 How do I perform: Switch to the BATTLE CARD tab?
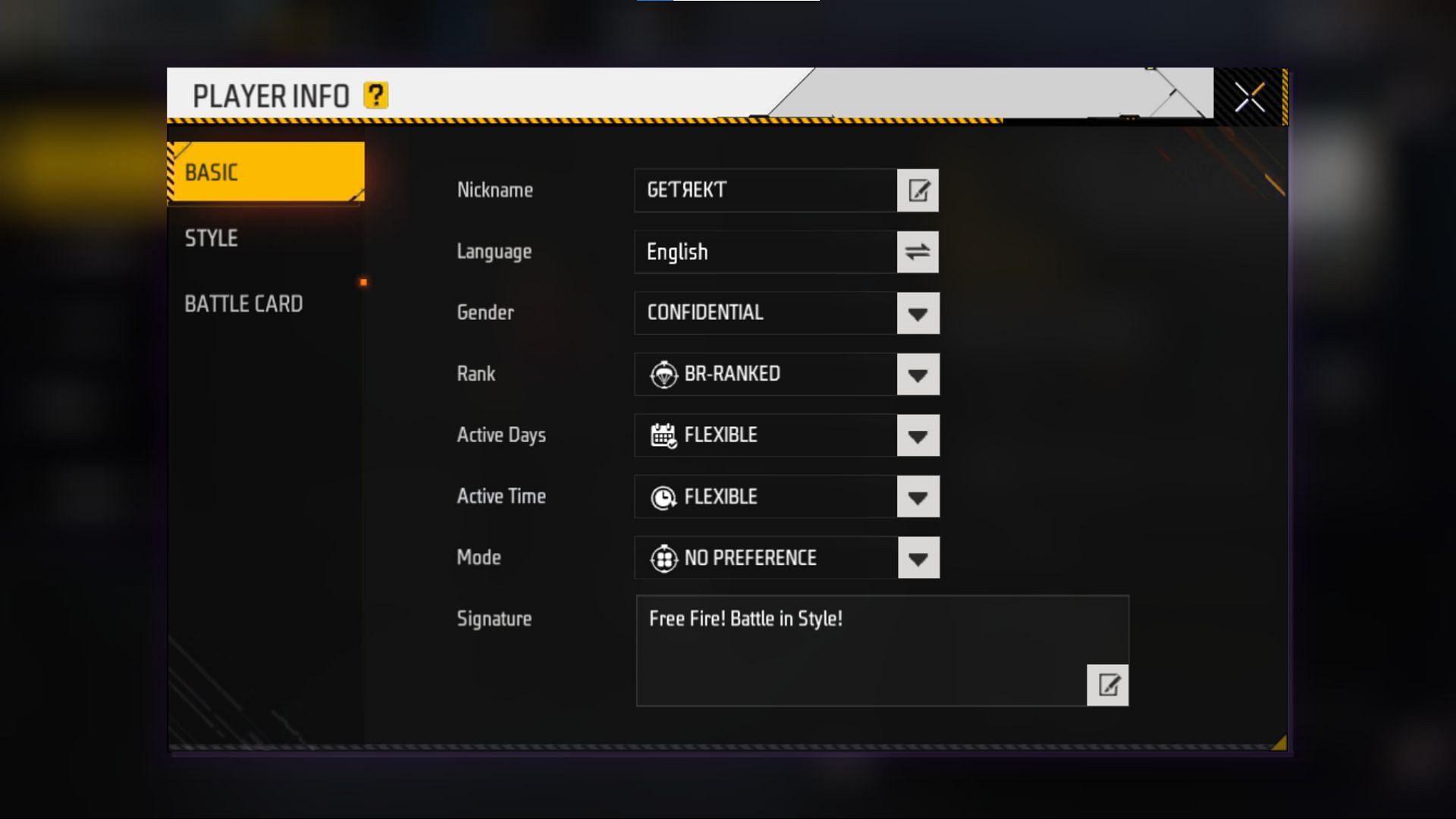pyautogui.click(x=245, y=303)
